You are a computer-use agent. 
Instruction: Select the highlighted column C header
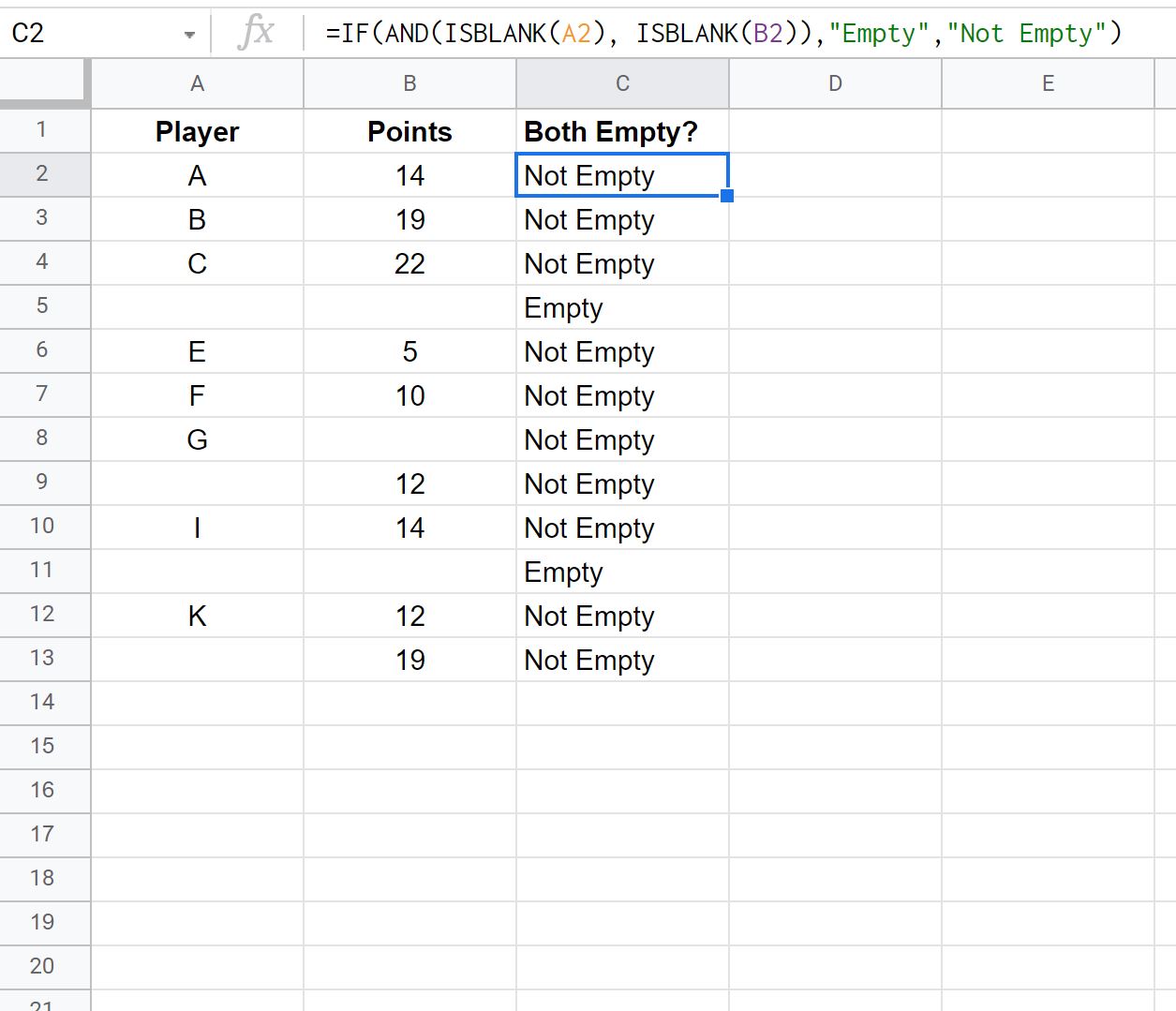[622, 84]
